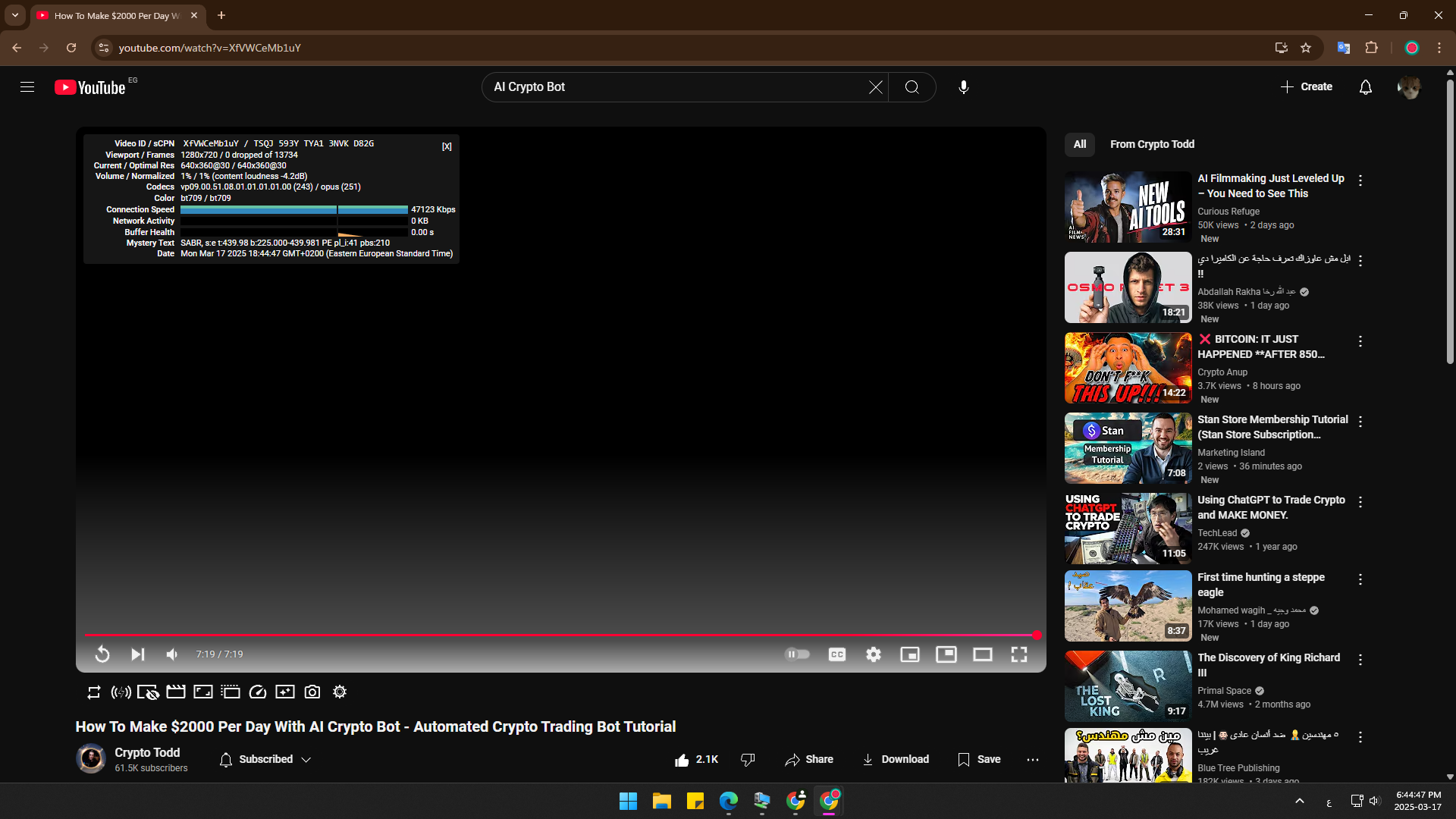The width and height of the screenshot is (1456, 819).
Task: Open the Windows Start menu
Action: [x=628, y=802]
